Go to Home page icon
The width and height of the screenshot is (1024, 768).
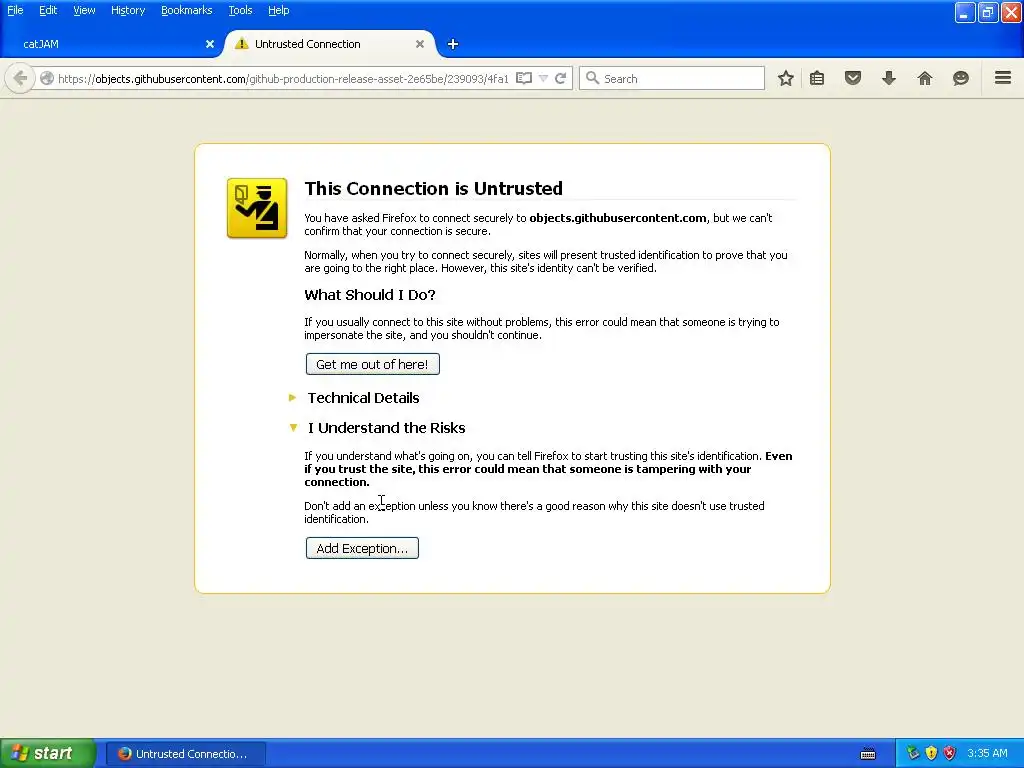[925, 78]
